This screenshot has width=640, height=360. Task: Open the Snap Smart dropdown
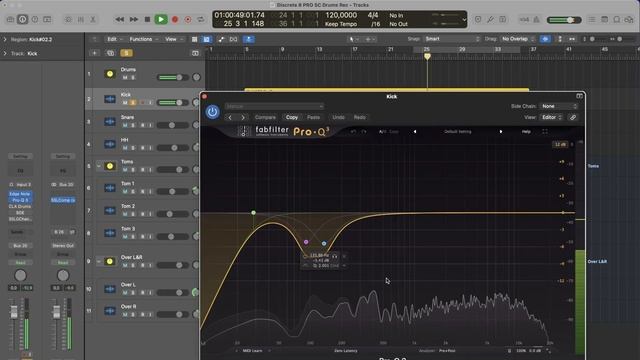coord(452,39)
